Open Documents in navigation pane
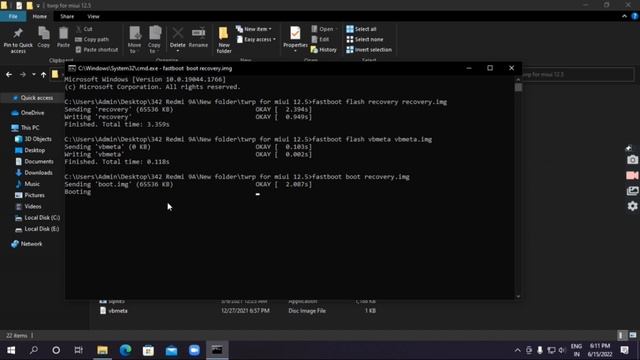Screen dimensions: 640x360 click(34, 162)
